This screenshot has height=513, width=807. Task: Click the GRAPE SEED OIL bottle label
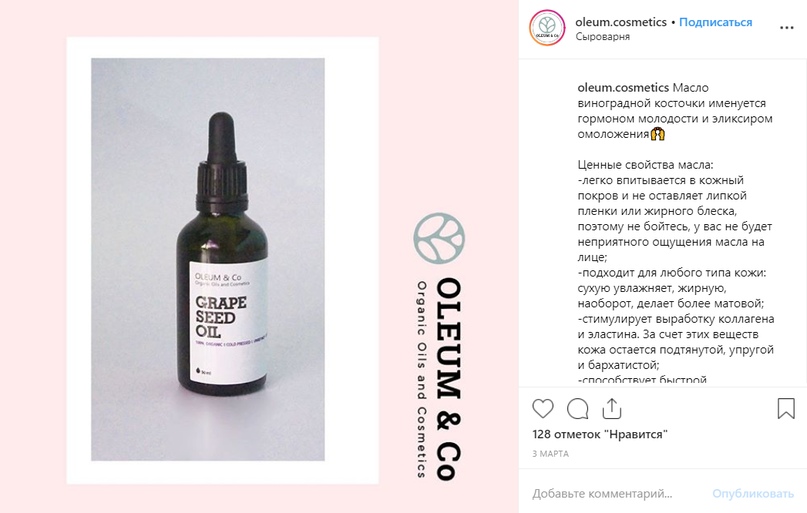tap(228, 322)
